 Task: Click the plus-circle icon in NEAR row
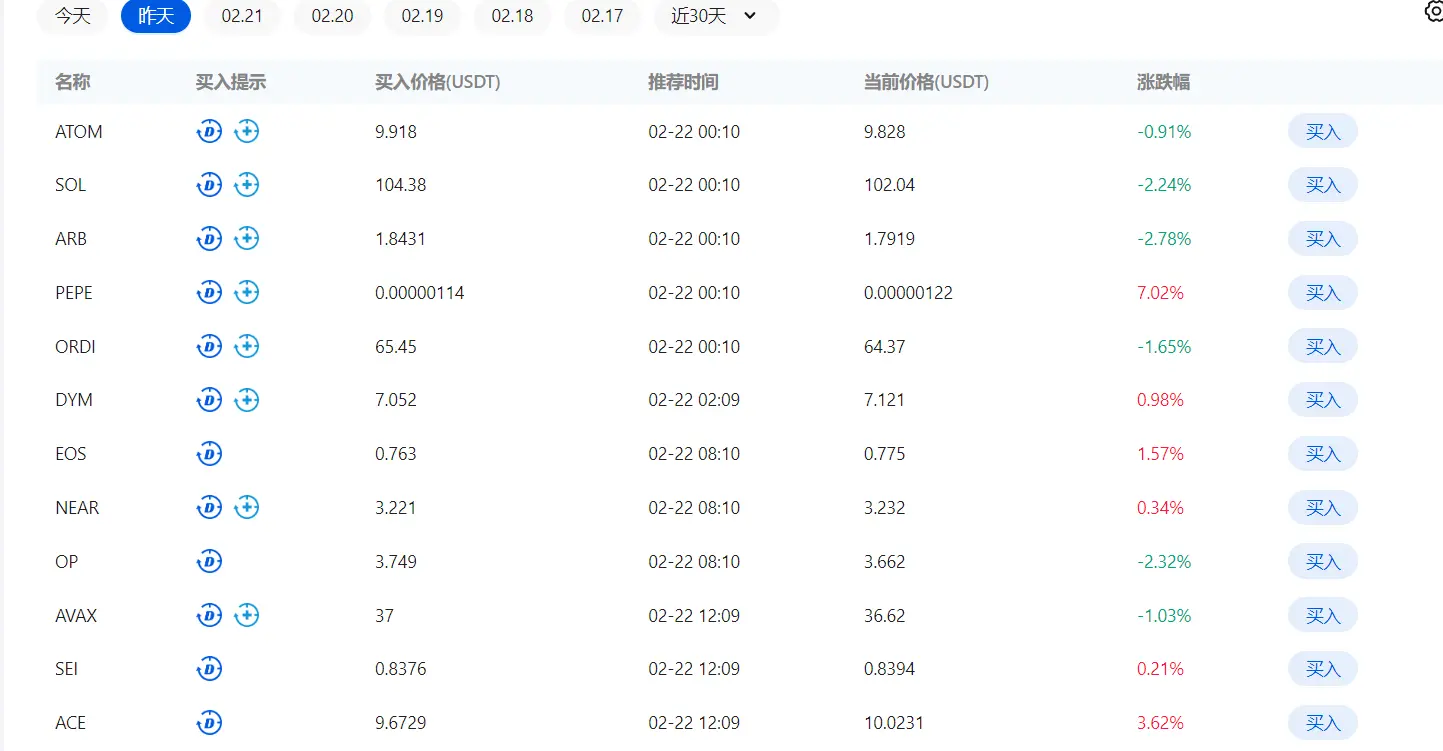click(x=247, y=508)
